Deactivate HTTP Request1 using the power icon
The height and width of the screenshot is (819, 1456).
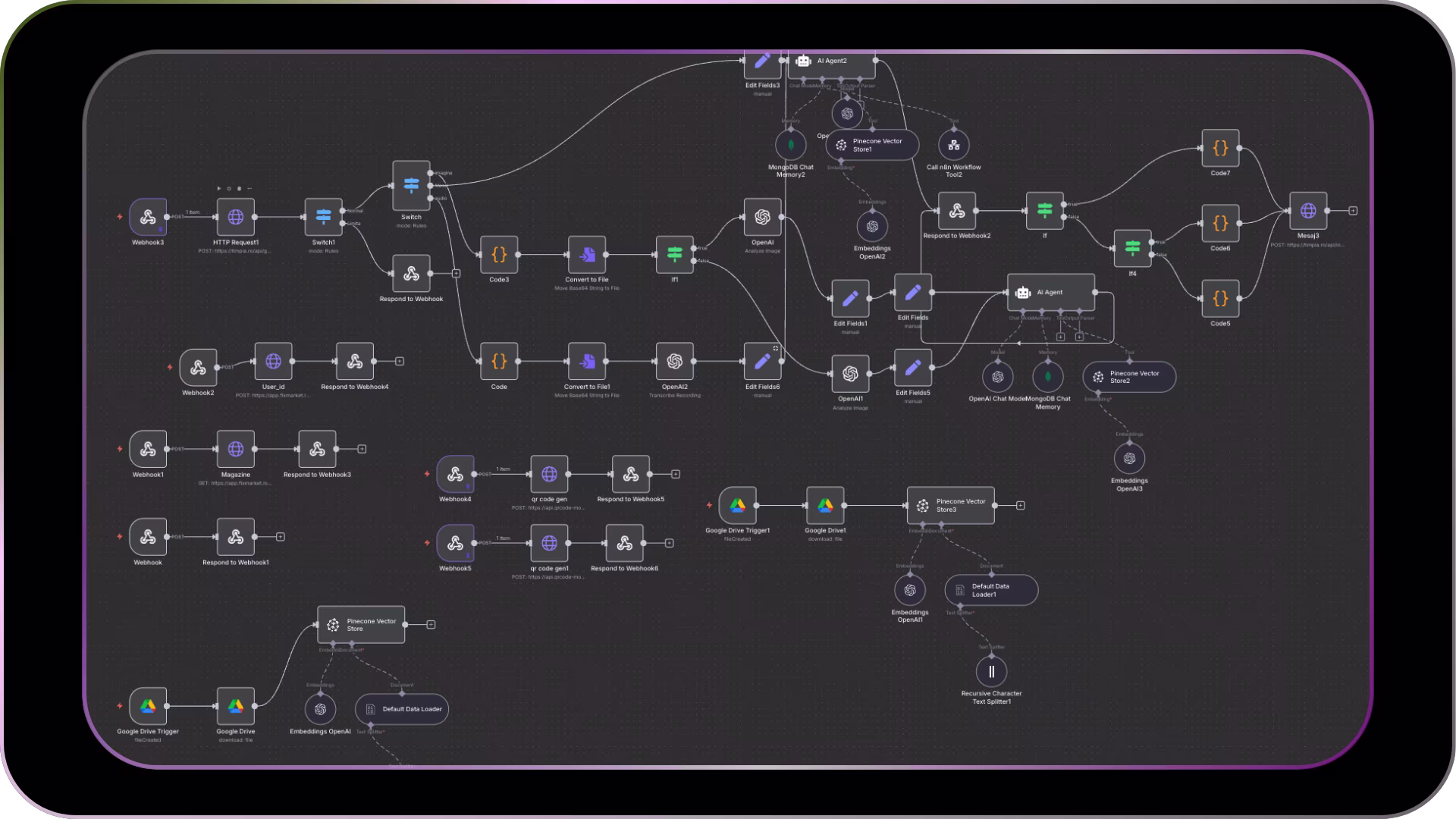229,188
